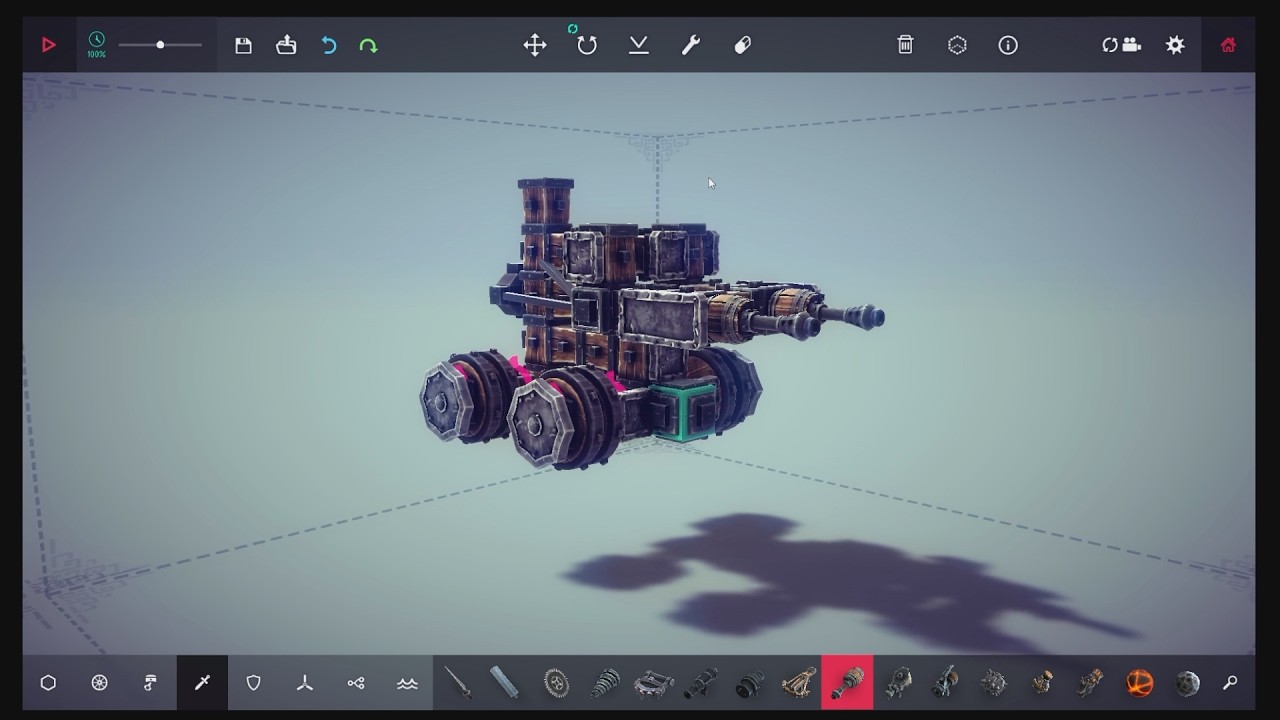
Task: Undo the last action with the blue arrow
Action: 329,45
